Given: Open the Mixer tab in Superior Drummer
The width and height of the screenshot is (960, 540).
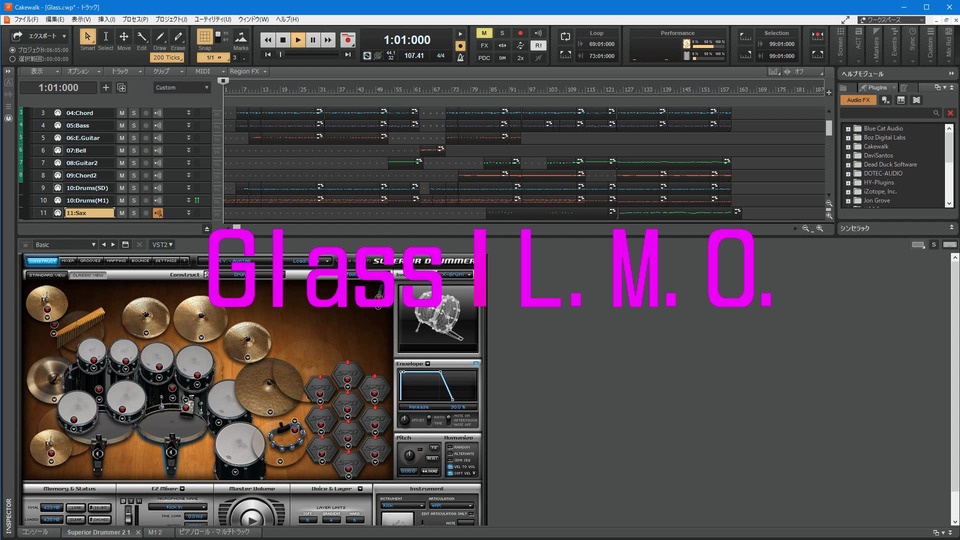Looking at the screenshot, I should point(68,261).
